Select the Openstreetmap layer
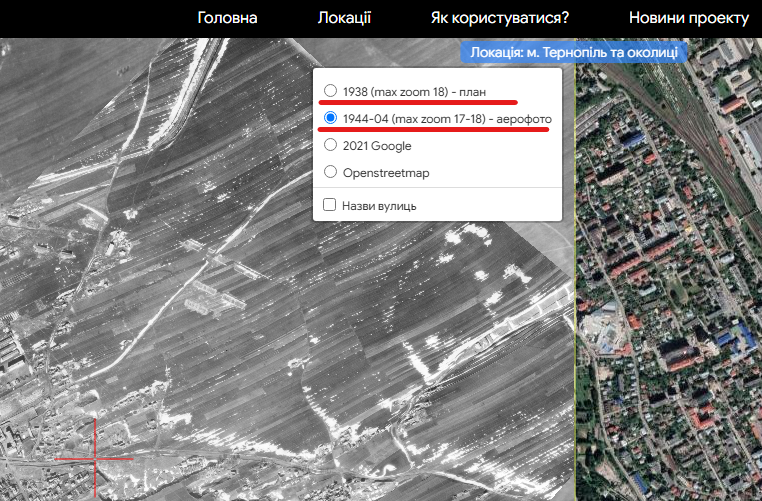The height and width of the screenshot is (501, 762). pos(330,172)
